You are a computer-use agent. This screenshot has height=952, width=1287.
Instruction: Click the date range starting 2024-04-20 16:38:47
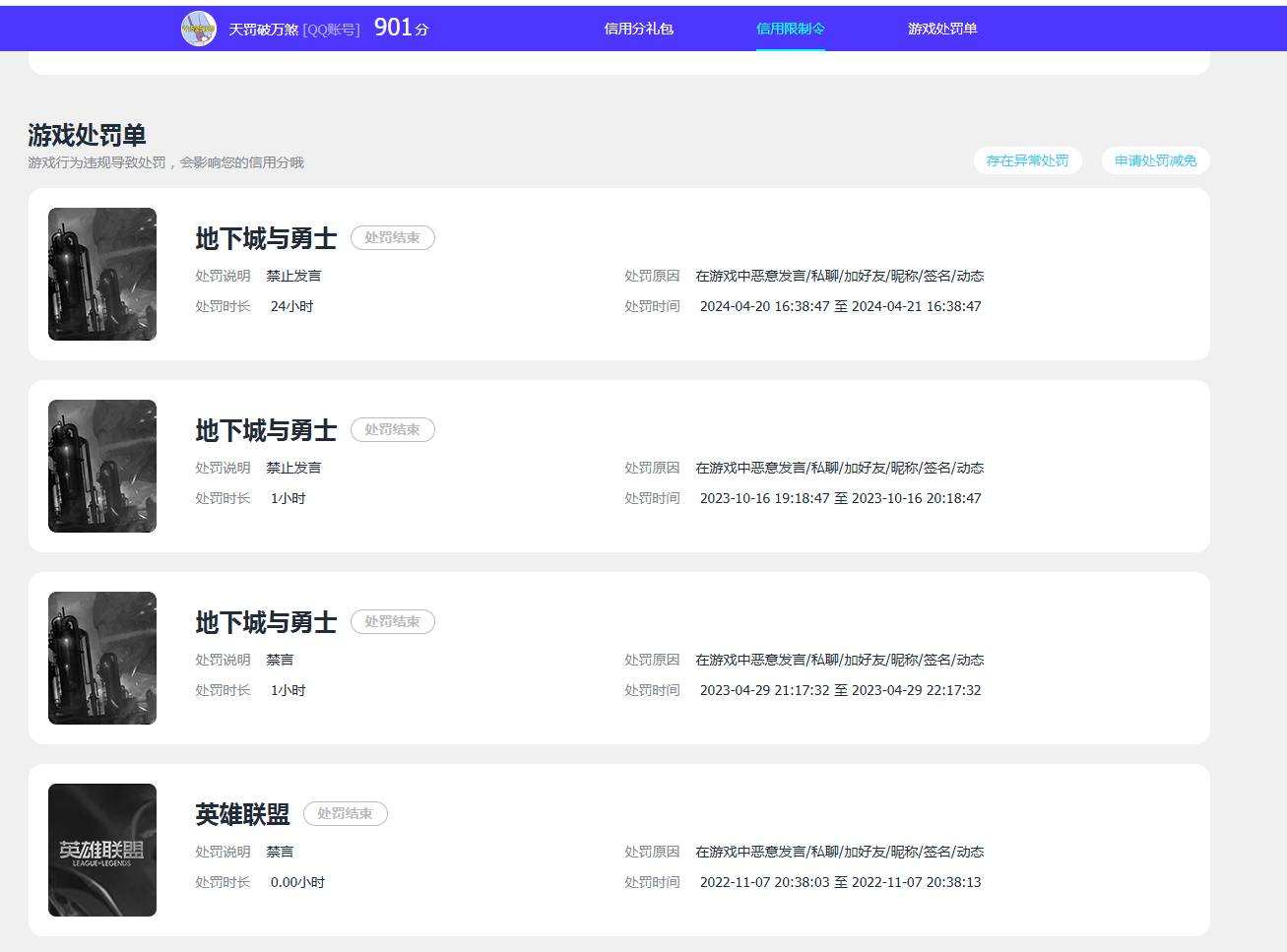tap(841, 306)
